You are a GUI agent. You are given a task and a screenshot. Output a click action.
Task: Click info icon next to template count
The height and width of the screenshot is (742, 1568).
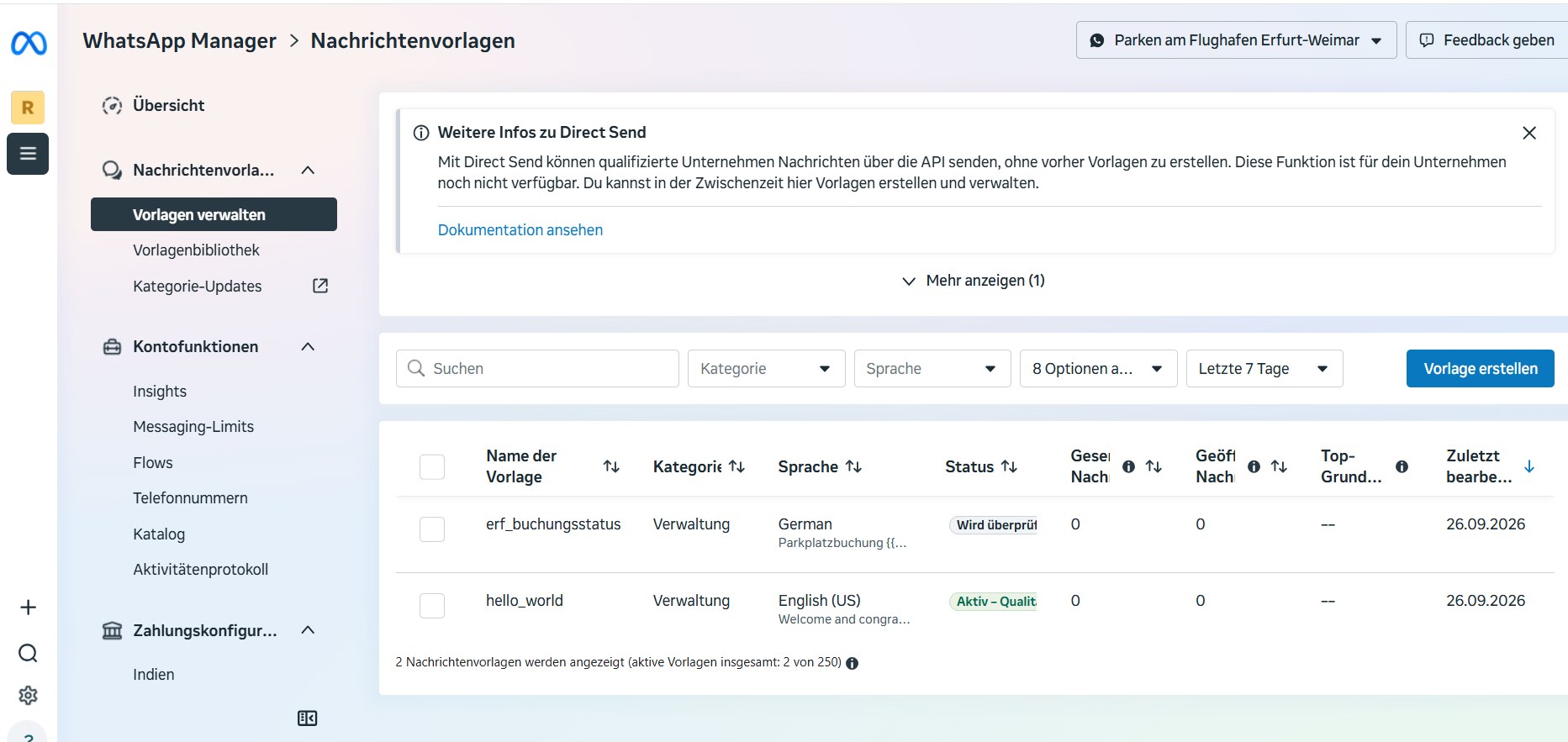tap(852, 663)
